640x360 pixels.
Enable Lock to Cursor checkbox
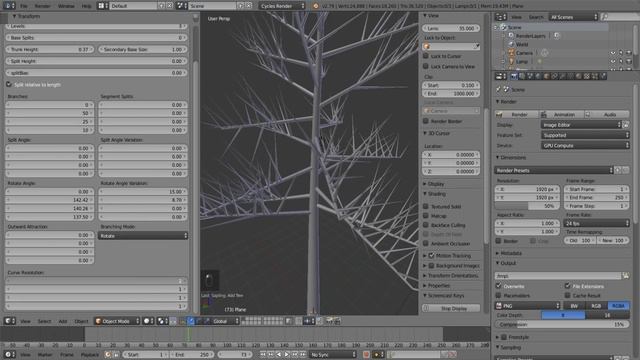coord(426,56)
